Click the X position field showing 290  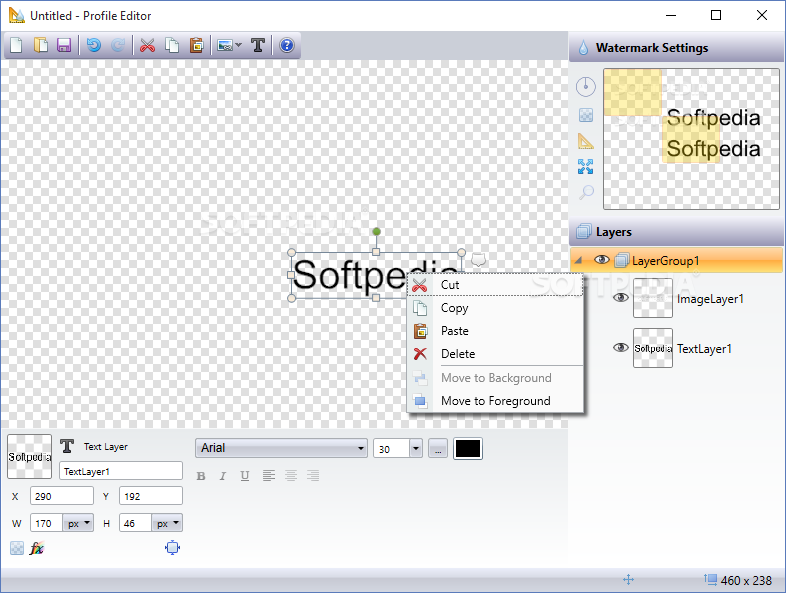click(62, 496)
